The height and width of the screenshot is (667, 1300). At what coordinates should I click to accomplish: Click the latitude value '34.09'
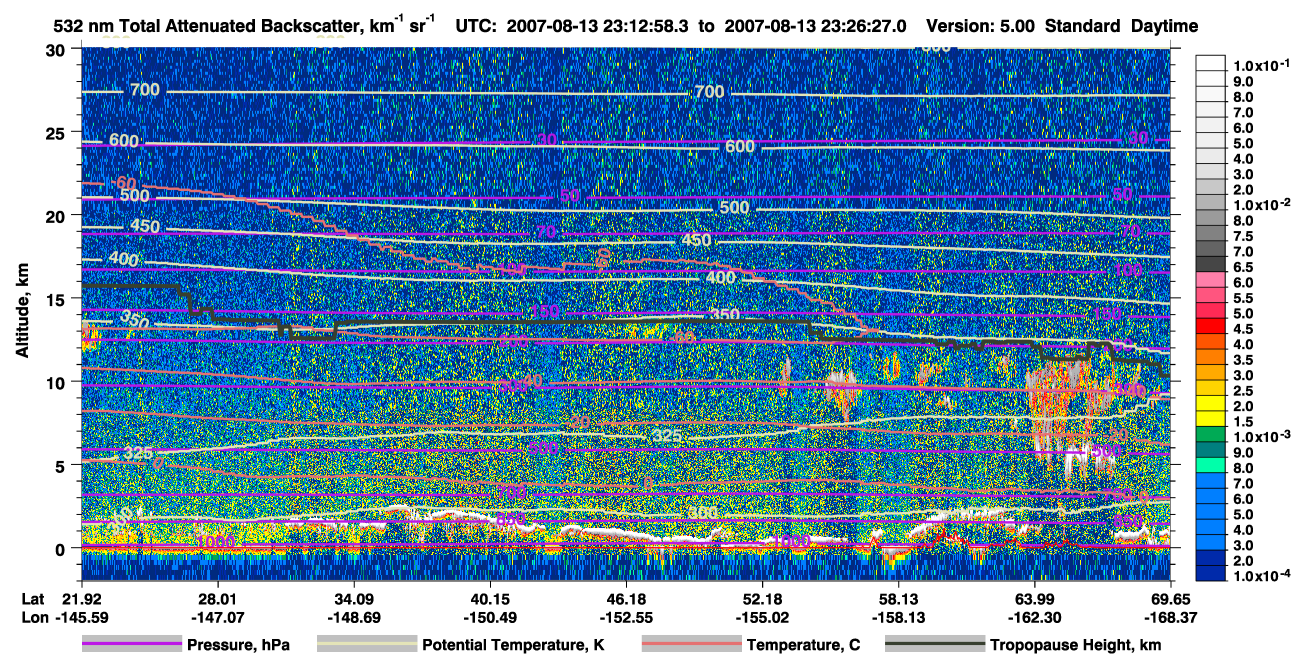click(353, 598)
